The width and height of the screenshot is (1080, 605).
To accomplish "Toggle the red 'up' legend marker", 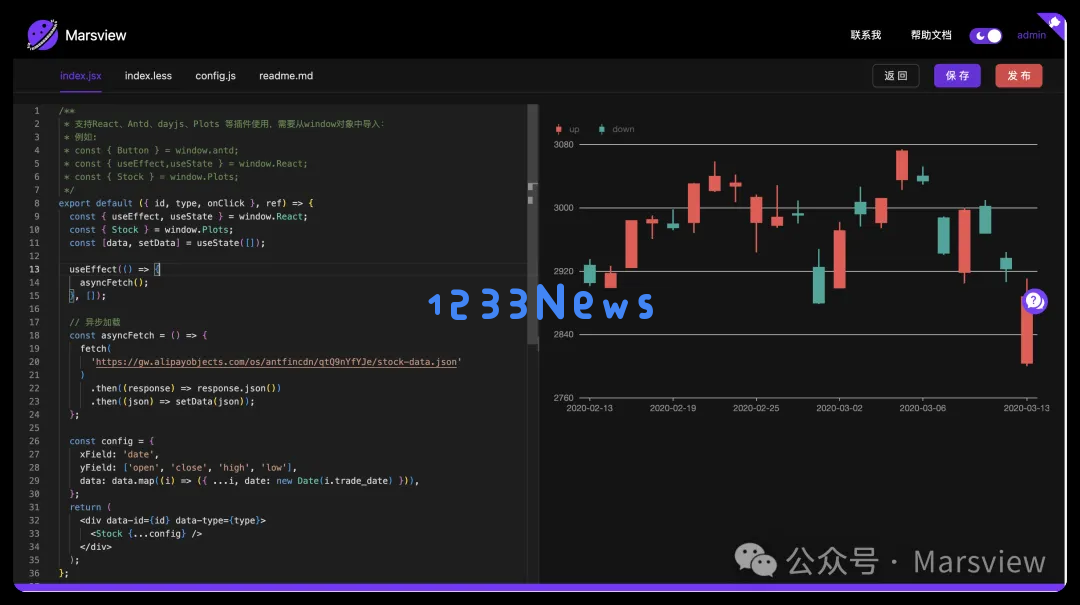I will tap(559, 129).
